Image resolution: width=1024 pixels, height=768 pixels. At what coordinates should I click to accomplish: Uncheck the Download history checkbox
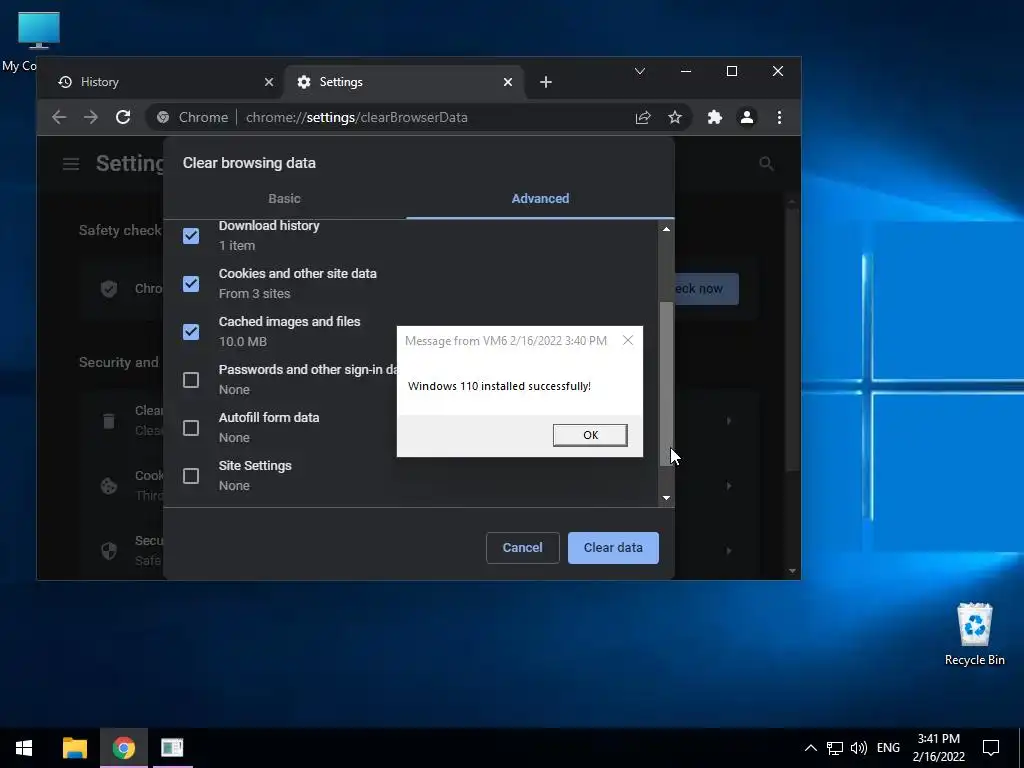(x=191, y=236)
